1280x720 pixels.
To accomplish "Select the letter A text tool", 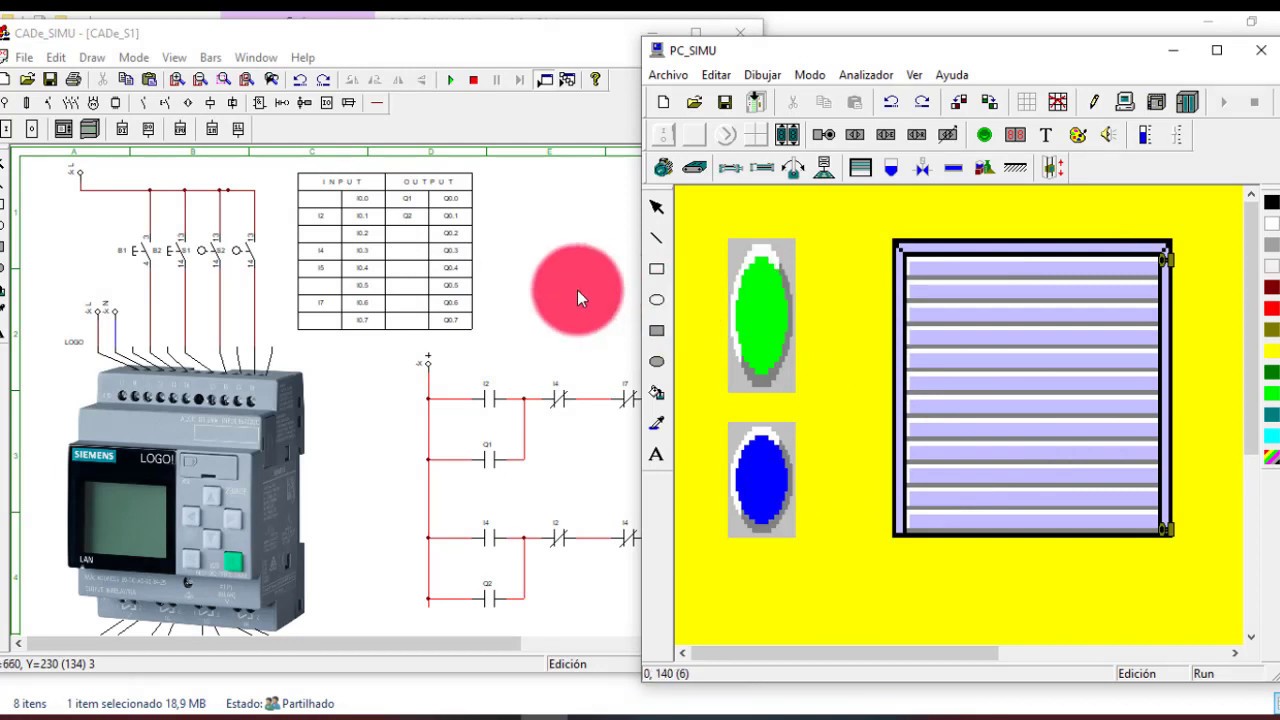I will tap(656, 455).
